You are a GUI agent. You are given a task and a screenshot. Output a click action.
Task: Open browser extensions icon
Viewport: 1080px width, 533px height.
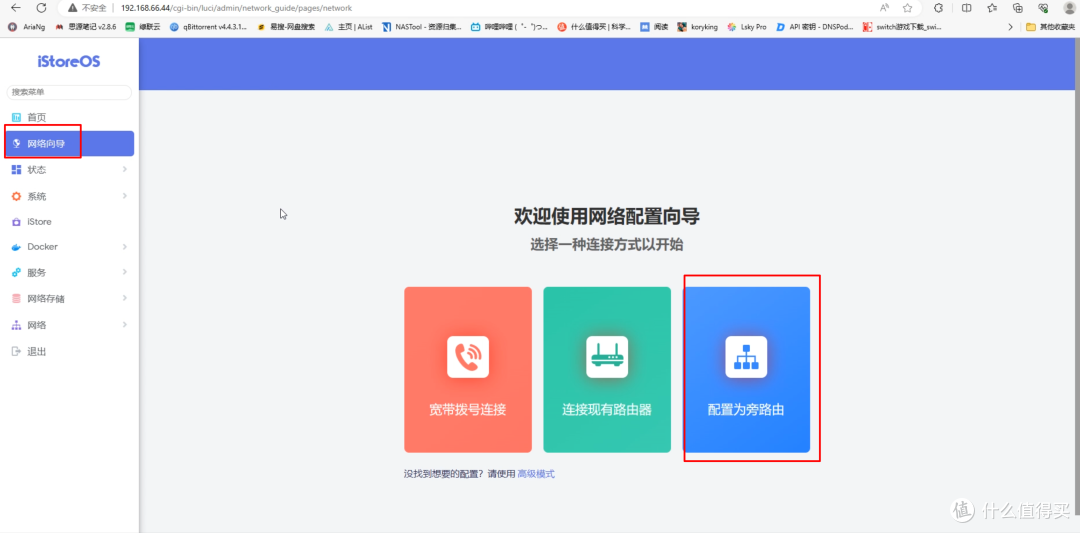pos(938,8)
